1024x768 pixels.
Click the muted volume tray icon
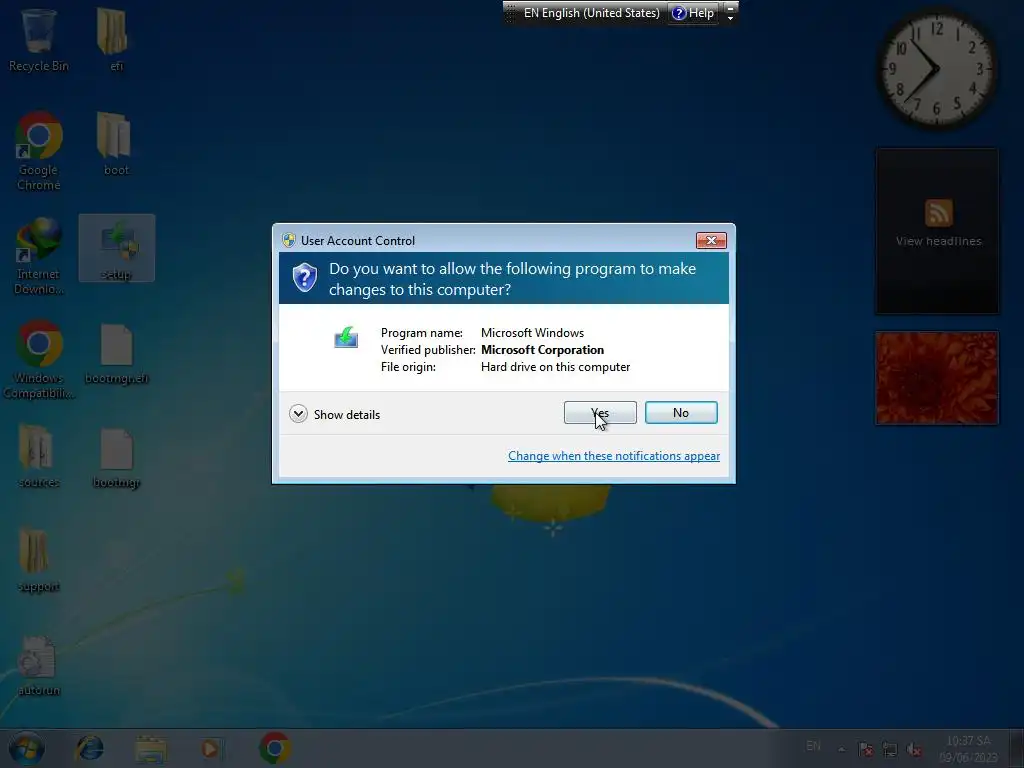pyautogui.click(x=914, y=749)
